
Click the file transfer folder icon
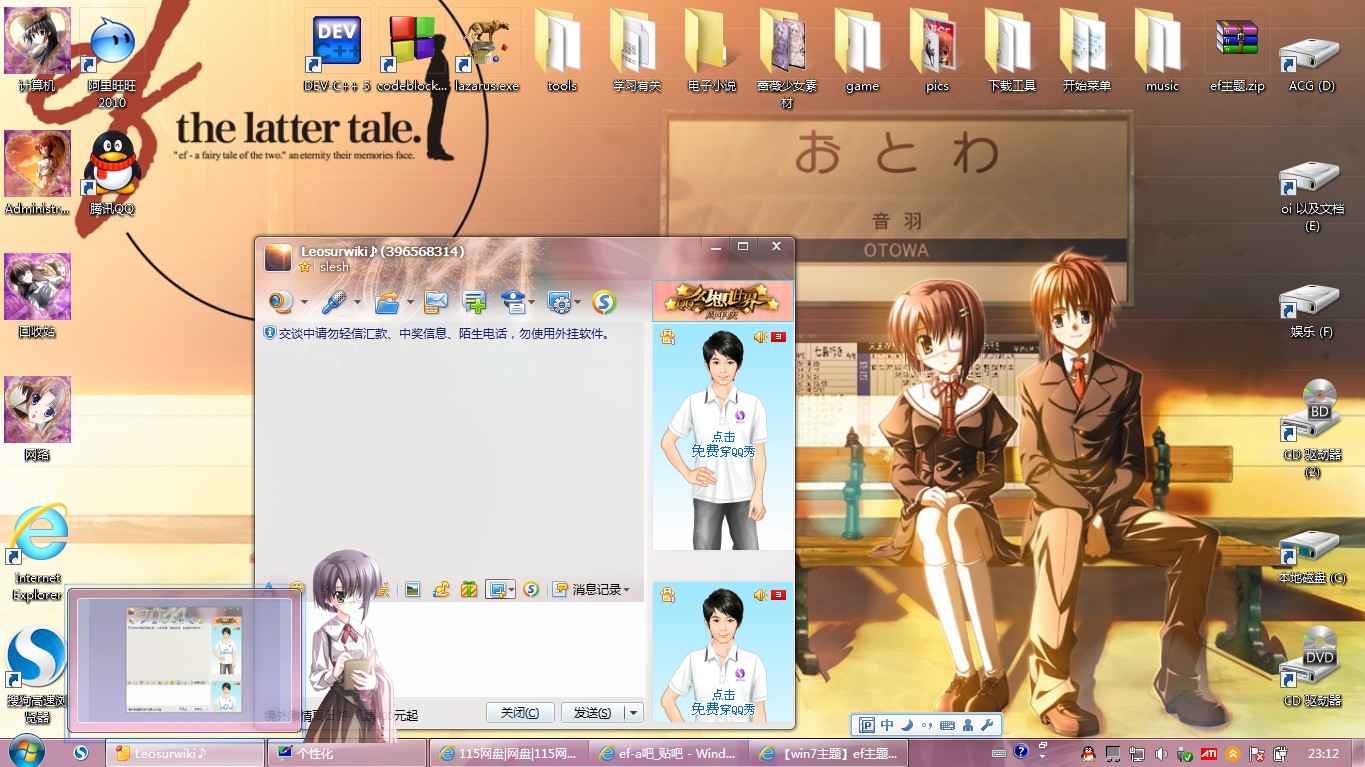[386, 301]
